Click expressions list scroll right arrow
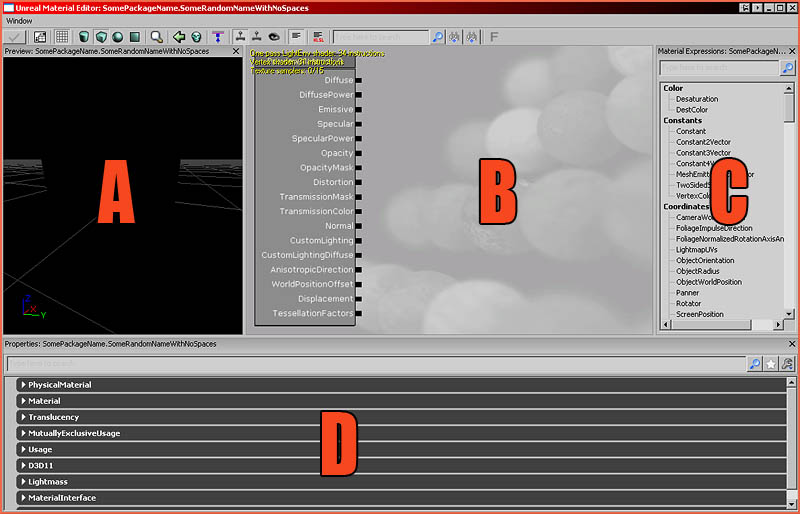 778,325
